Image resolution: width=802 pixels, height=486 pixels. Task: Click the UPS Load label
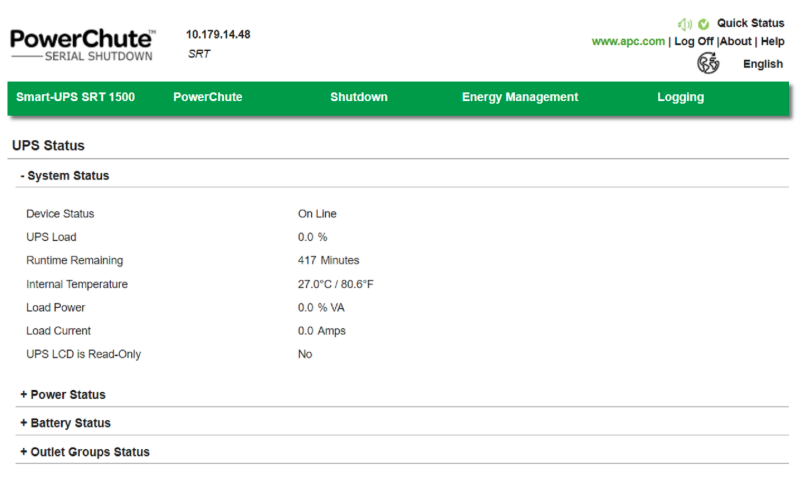point(51,237)
